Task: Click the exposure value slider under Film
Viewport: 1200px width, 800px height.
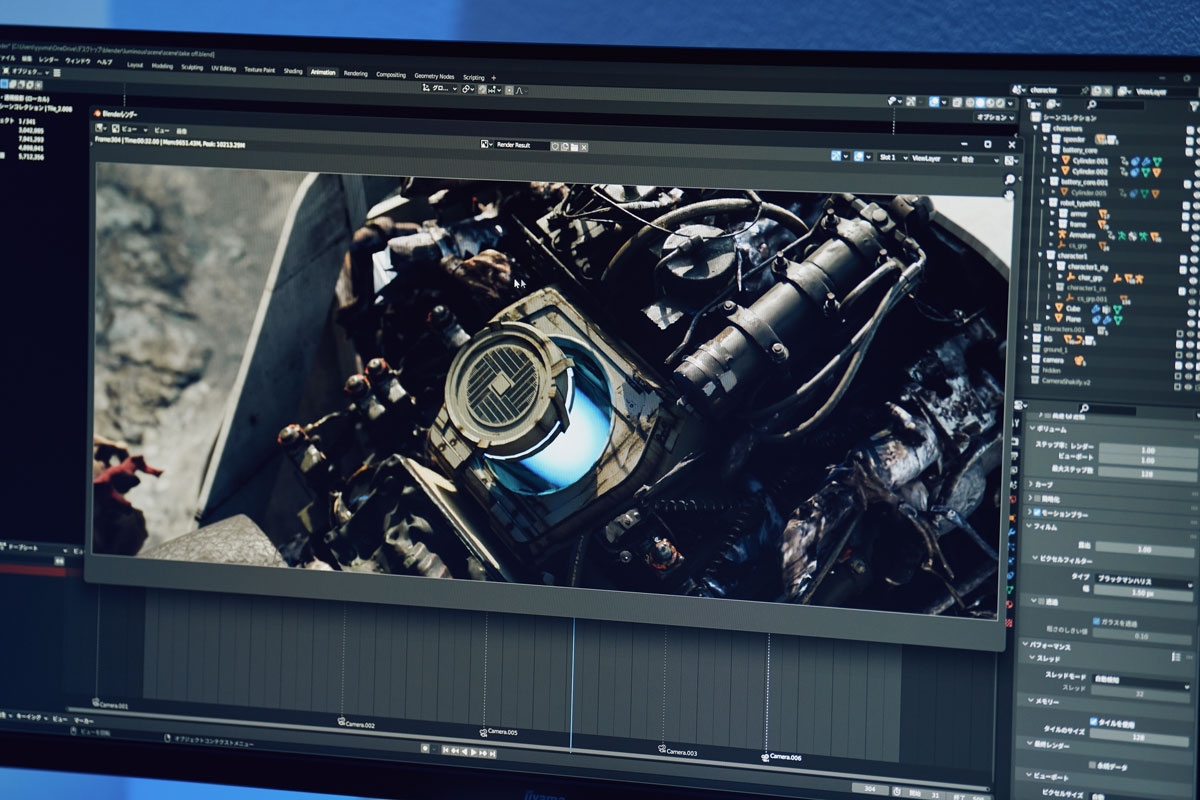Action: (1146, 549)
